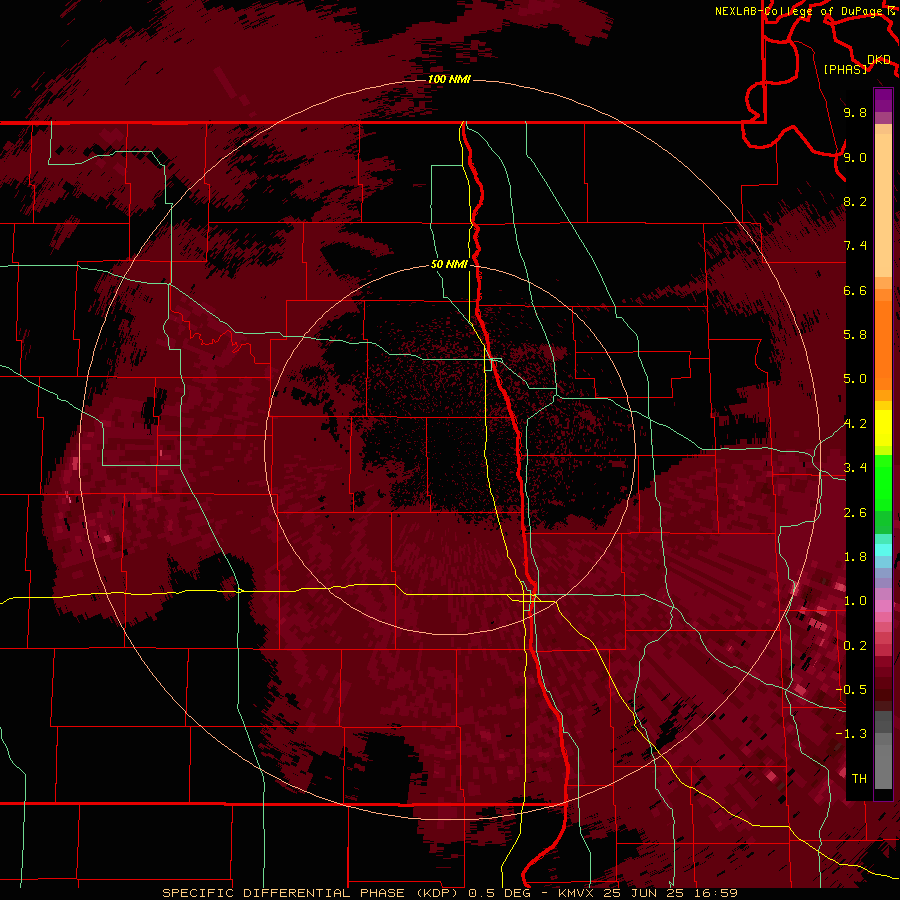Click the 0.2 value on the color scale

pyautogui.click(x=855, y=646)
